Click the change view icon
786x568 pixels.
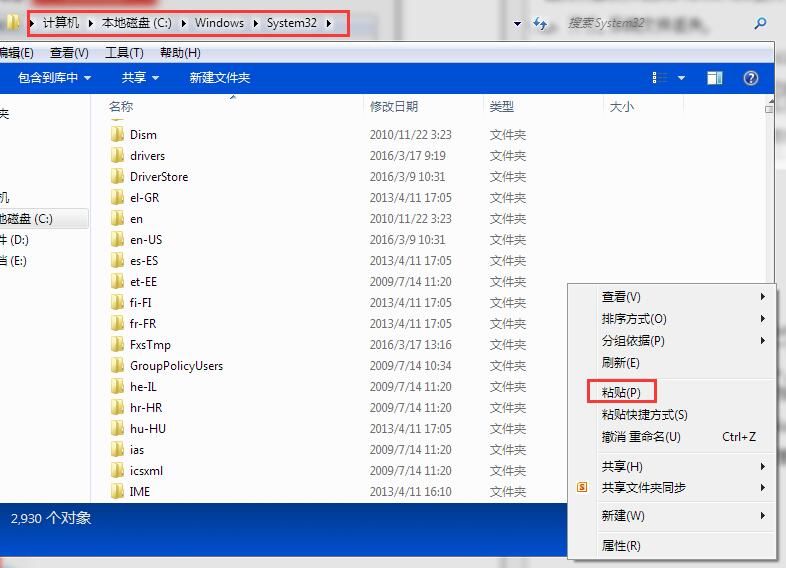pos(660,78)
